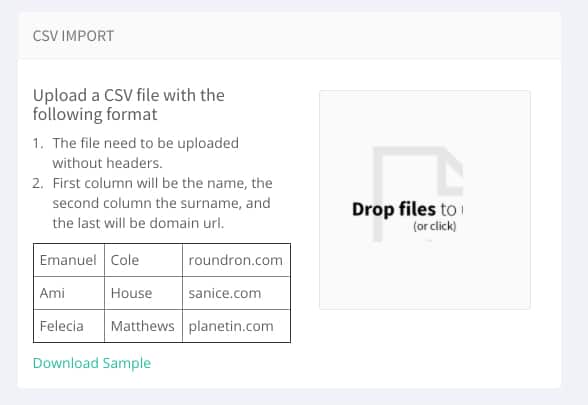
Task: Click the Drop files bold text
Action: (394, 209)
